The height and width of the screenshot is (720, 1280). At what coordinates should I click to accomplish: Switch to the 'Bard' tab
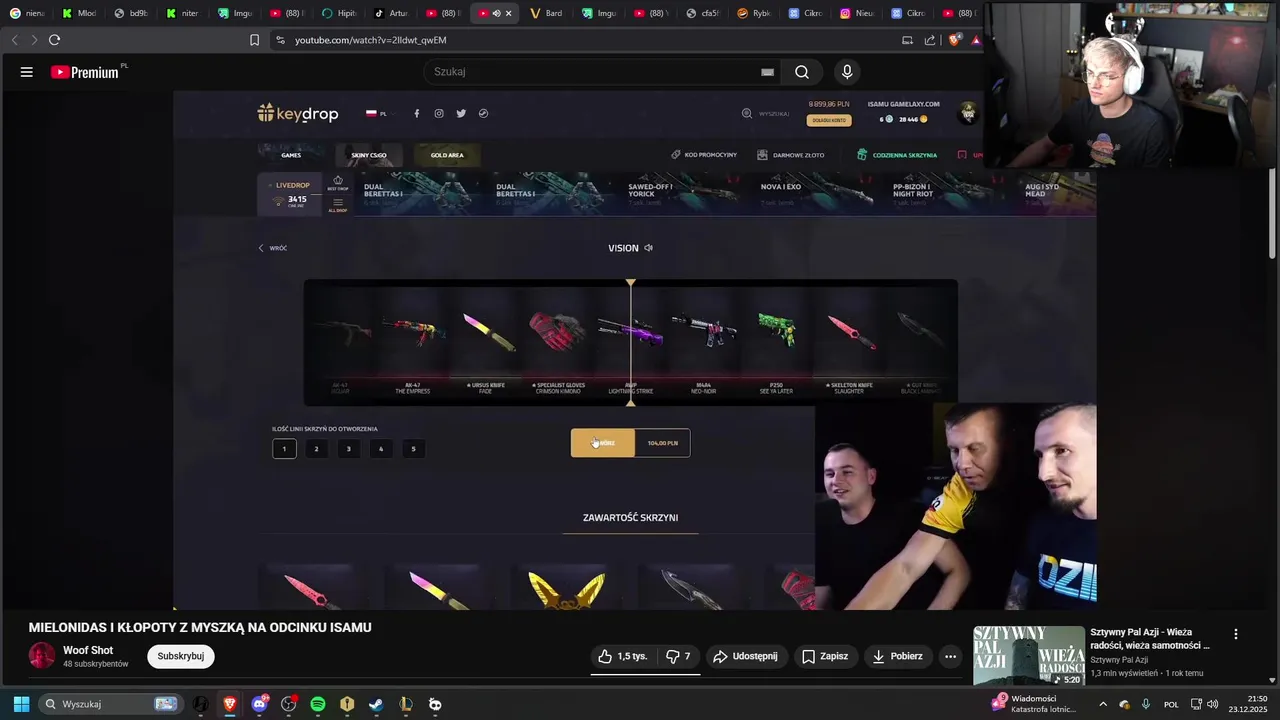coord(546,13)
